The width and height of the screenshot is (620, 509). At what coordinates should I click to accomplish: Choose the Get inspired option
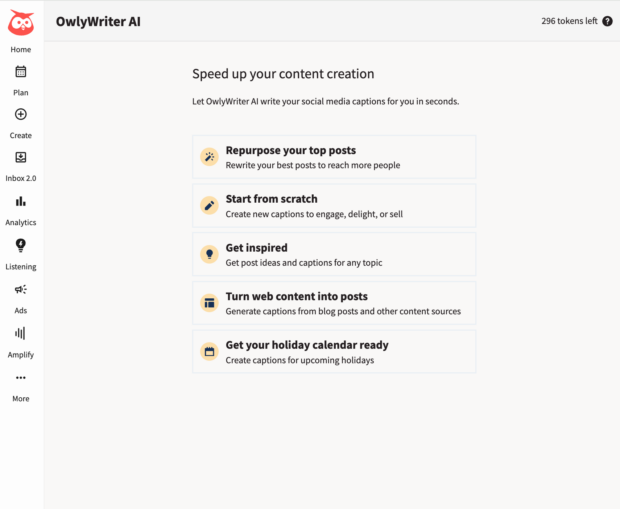(x=334, y=254)
